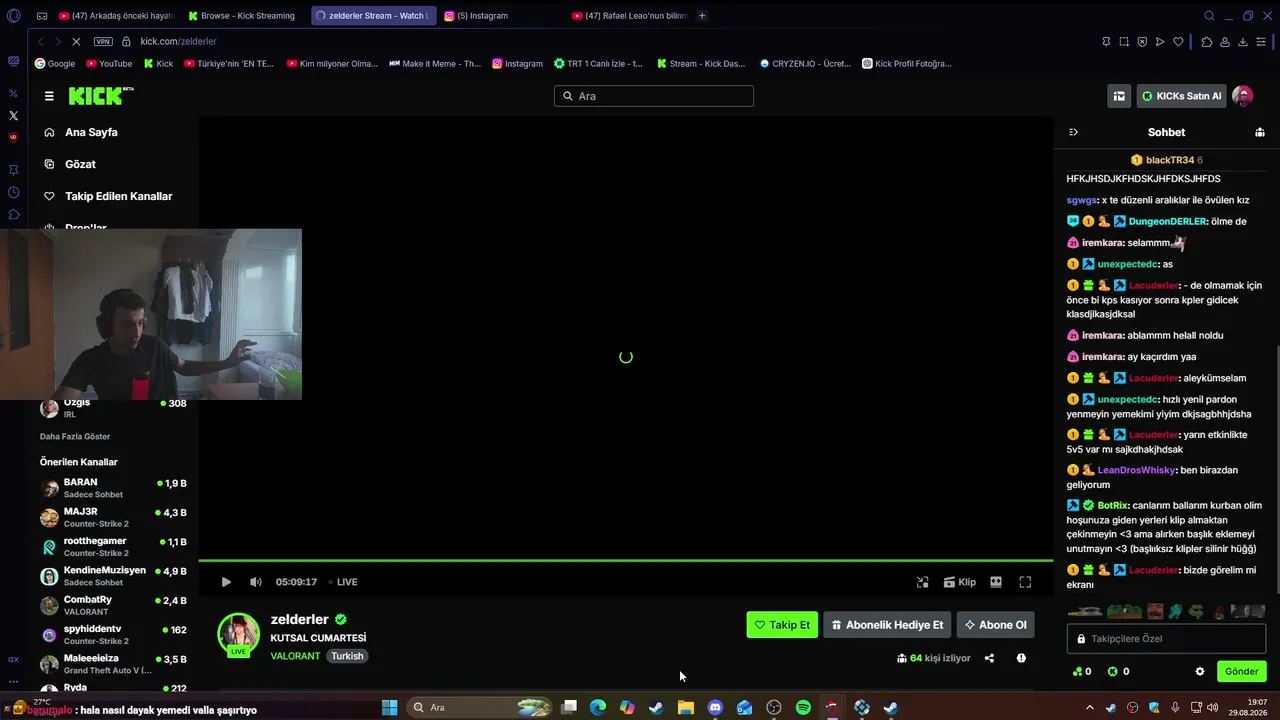Go to Ana Sayfa in sidebar

click(x=91, y=132)
